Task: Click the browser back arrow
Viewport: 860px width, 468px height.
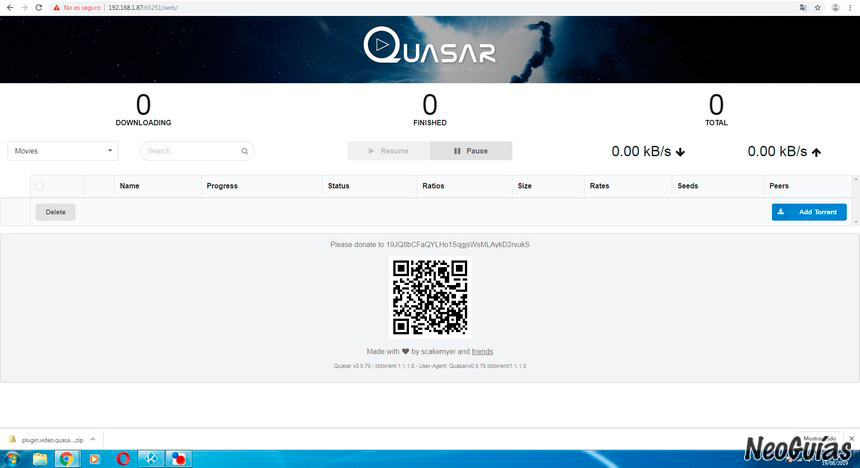Action: coord(10,8)
